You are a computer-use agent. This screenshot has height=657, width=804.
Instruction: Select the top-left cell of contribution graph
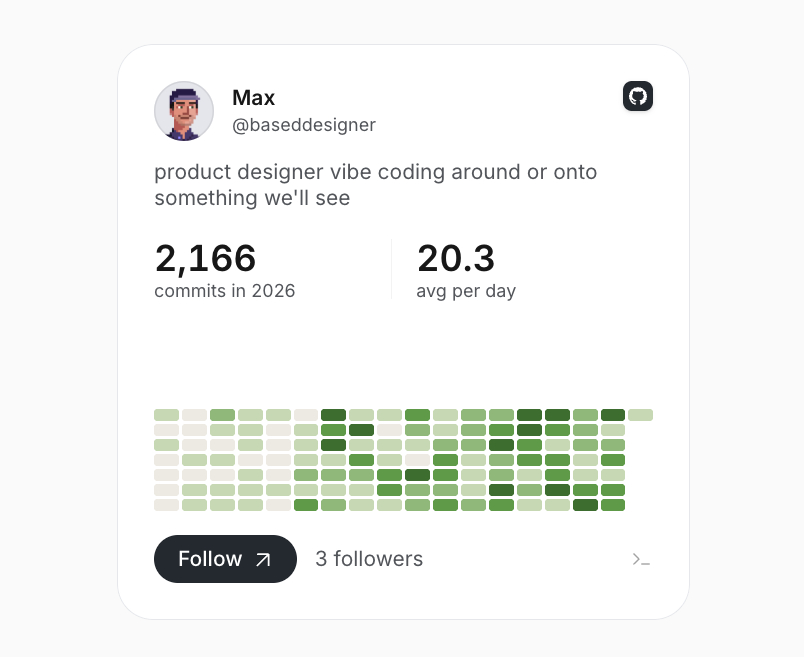click(x=167, y=415)
